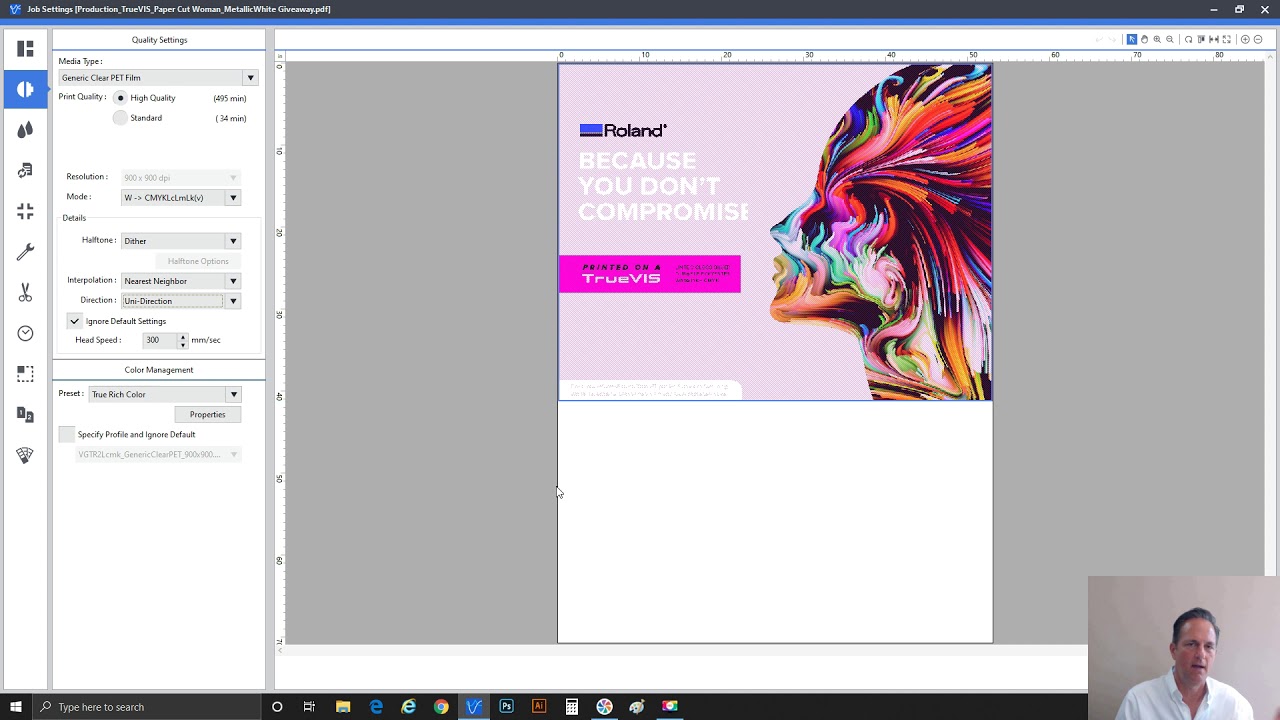Activate the arrow selection tool
1280x720 pixels.
(1132, 40)
